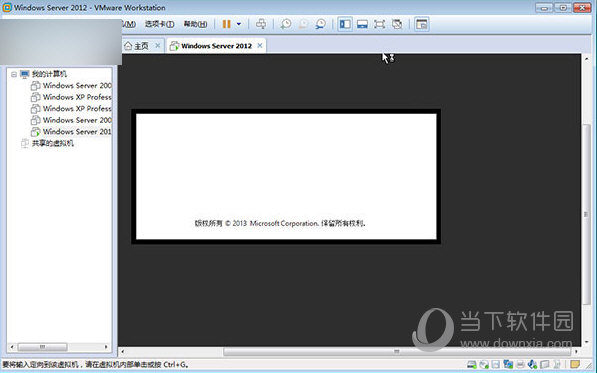Open the power options dropdown arrow
The image size is (597, 373).
point(239,24)
